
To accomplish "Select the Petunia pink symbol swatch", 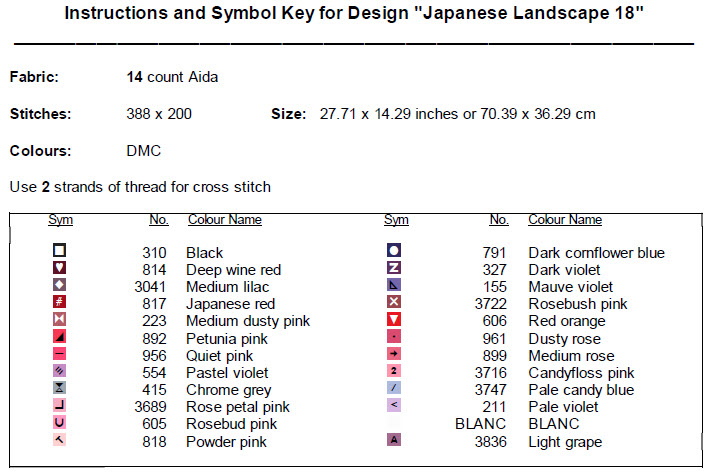I will (60, 337).
